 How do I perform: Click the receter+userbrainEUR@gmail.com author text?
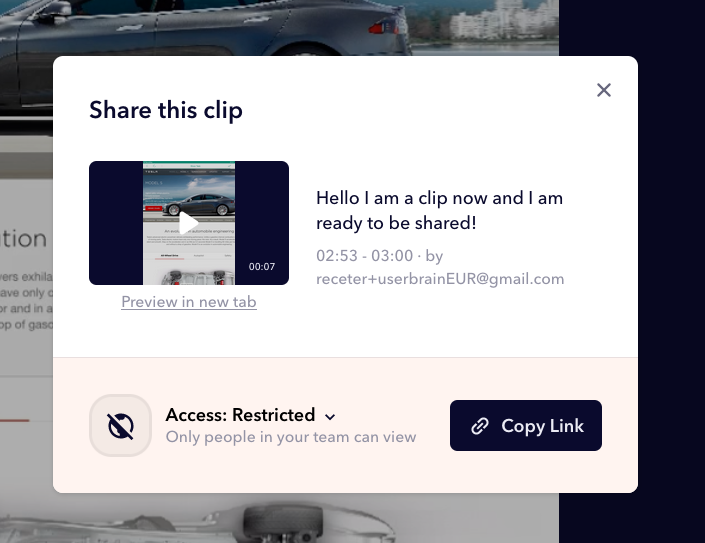coord(440,279)
